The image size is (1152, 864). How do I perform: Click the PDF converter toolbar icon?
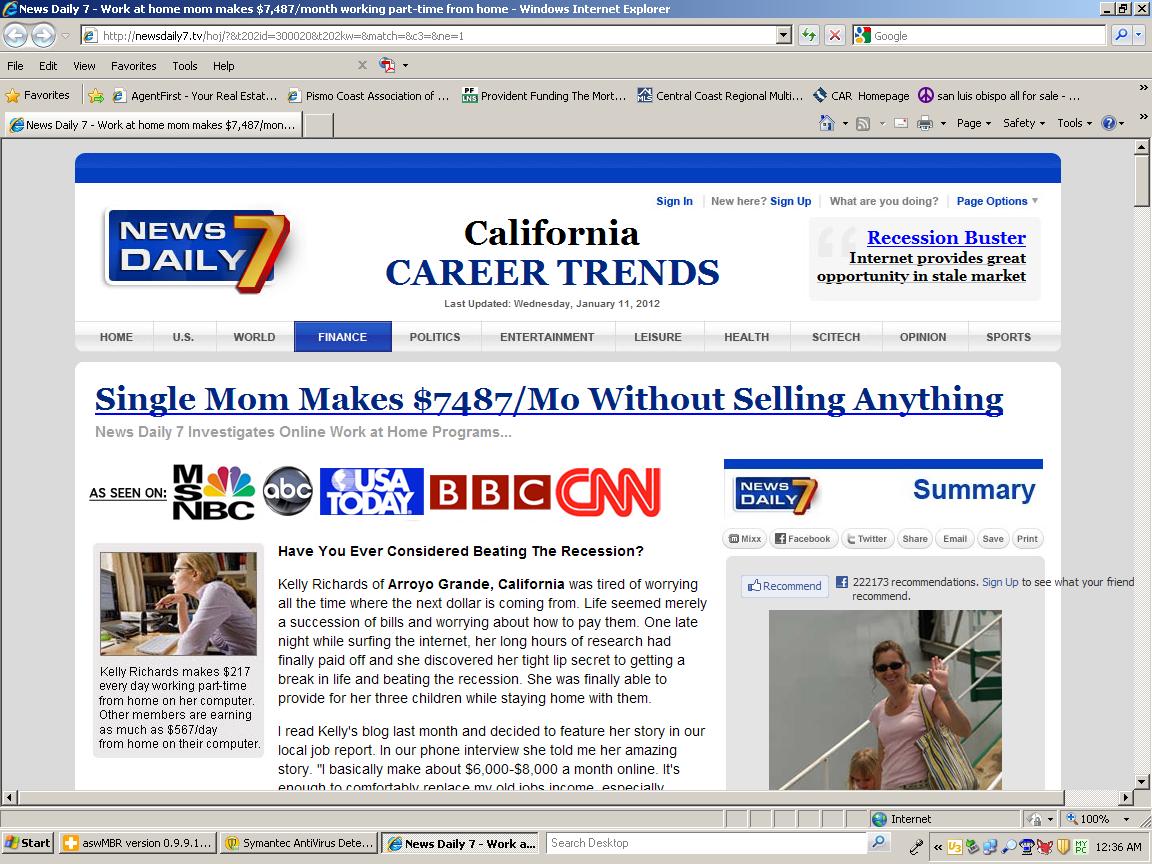(x=387, y=65)
